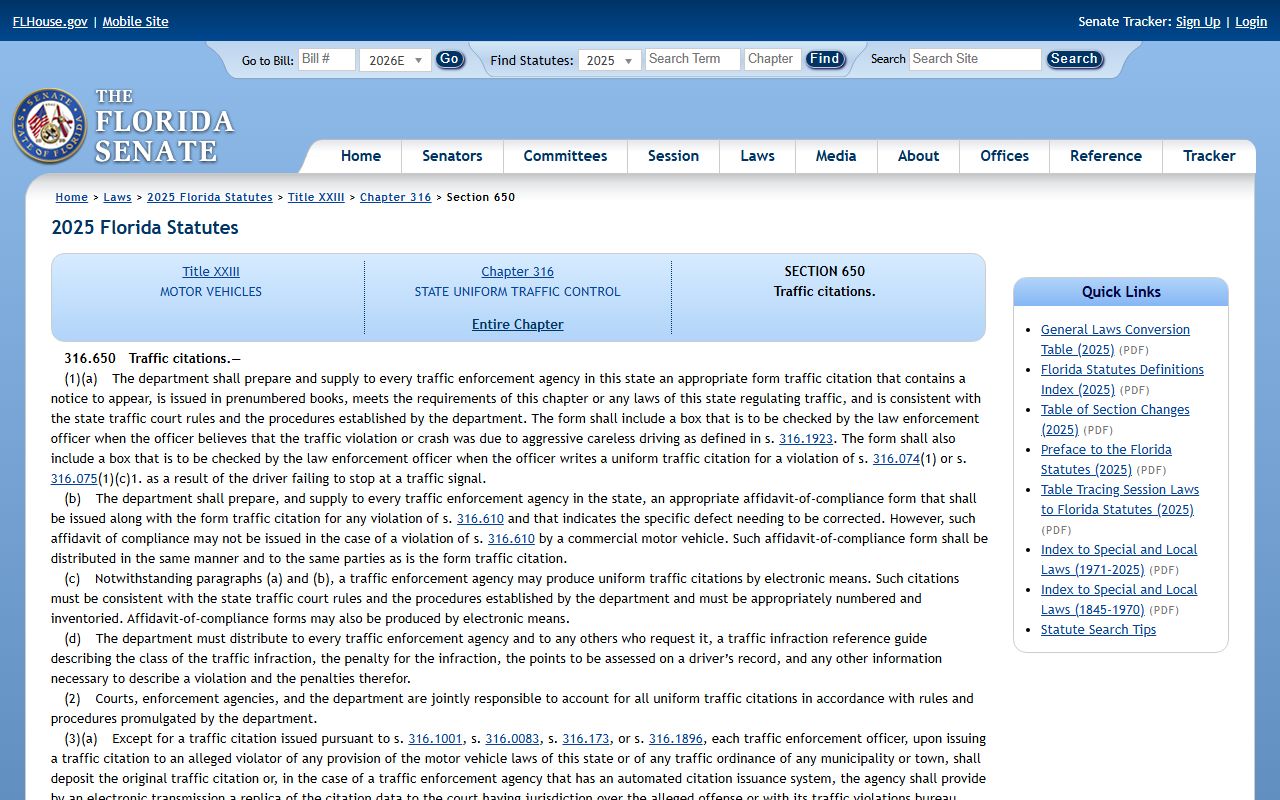The height and width of the screenshot is (800, 1280).
Task: Click the Chapter 316 breadcrumb link
Action: click(x=396, y=197)
